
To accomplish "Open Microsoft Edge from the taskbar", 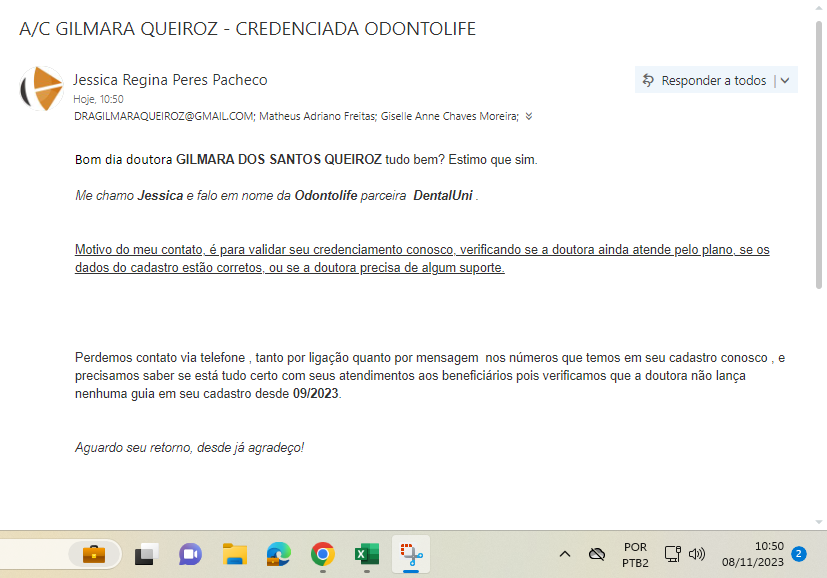I will [x=278, y=554].
